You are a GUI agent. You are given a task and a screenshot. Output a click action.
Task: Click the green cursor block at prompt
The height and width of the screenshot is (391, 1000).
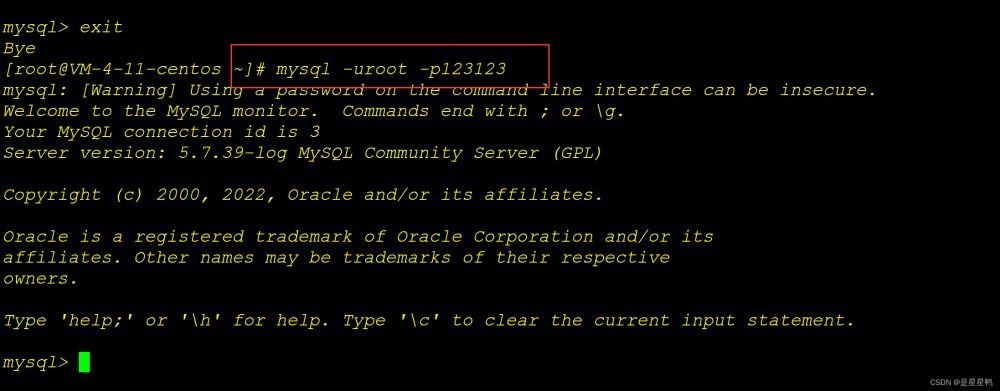[84, 362]
